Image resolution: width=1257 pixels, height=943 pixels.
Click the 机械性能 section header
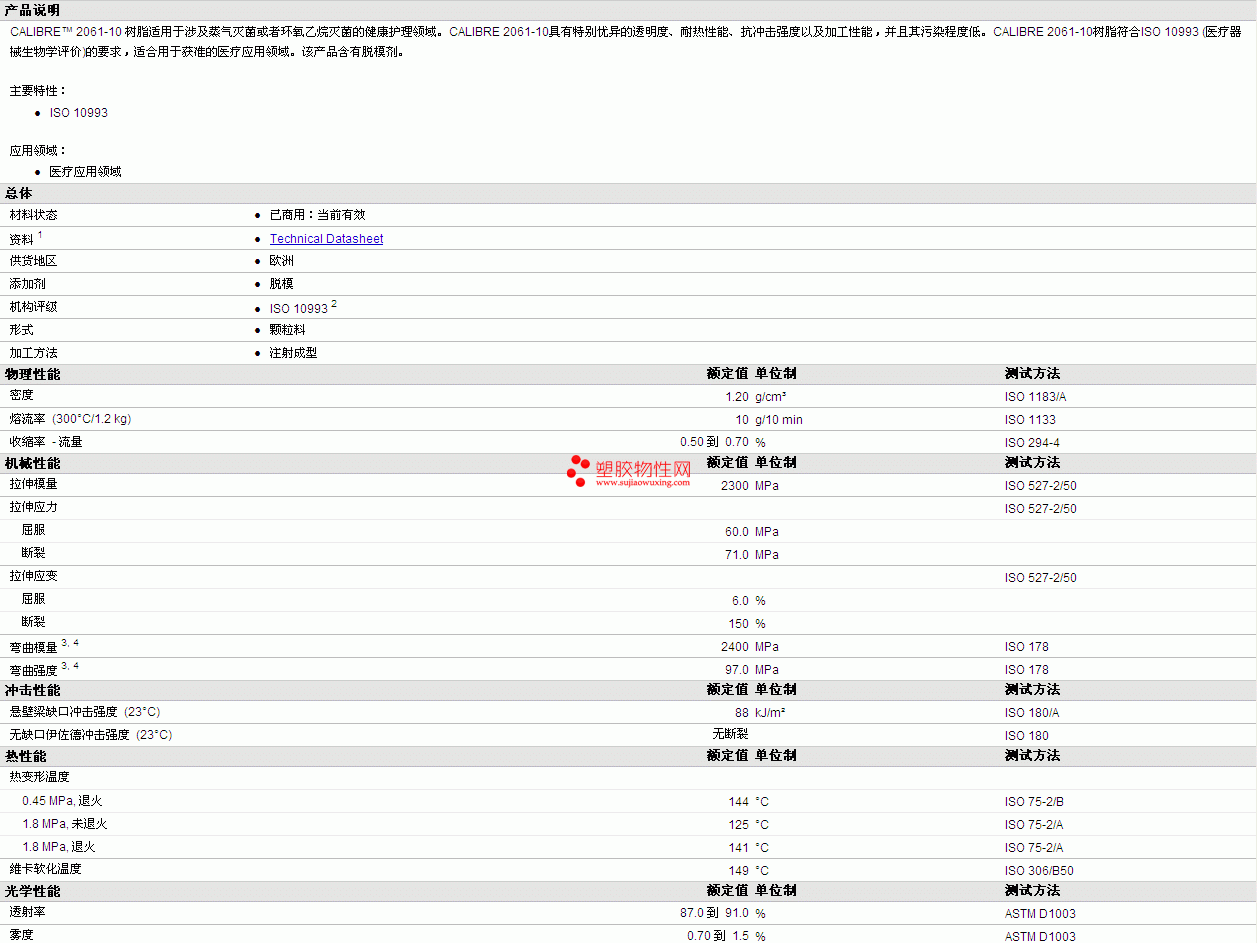[33, 464]
